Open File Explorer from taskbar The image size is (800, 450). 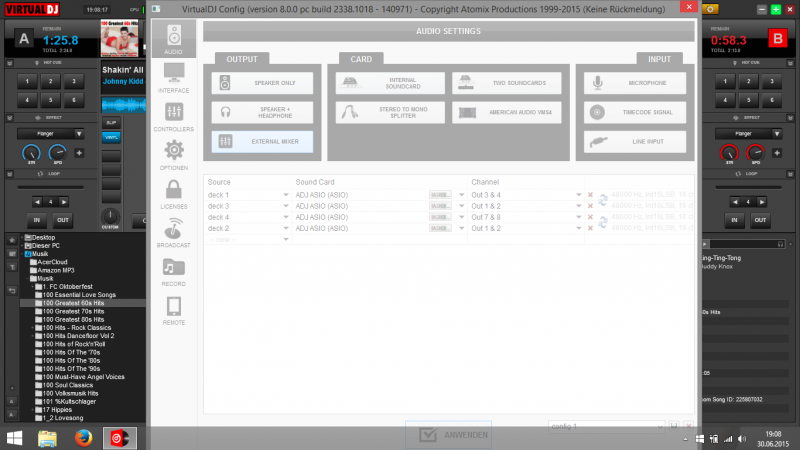pyautogui.click(x=47, y=438)
